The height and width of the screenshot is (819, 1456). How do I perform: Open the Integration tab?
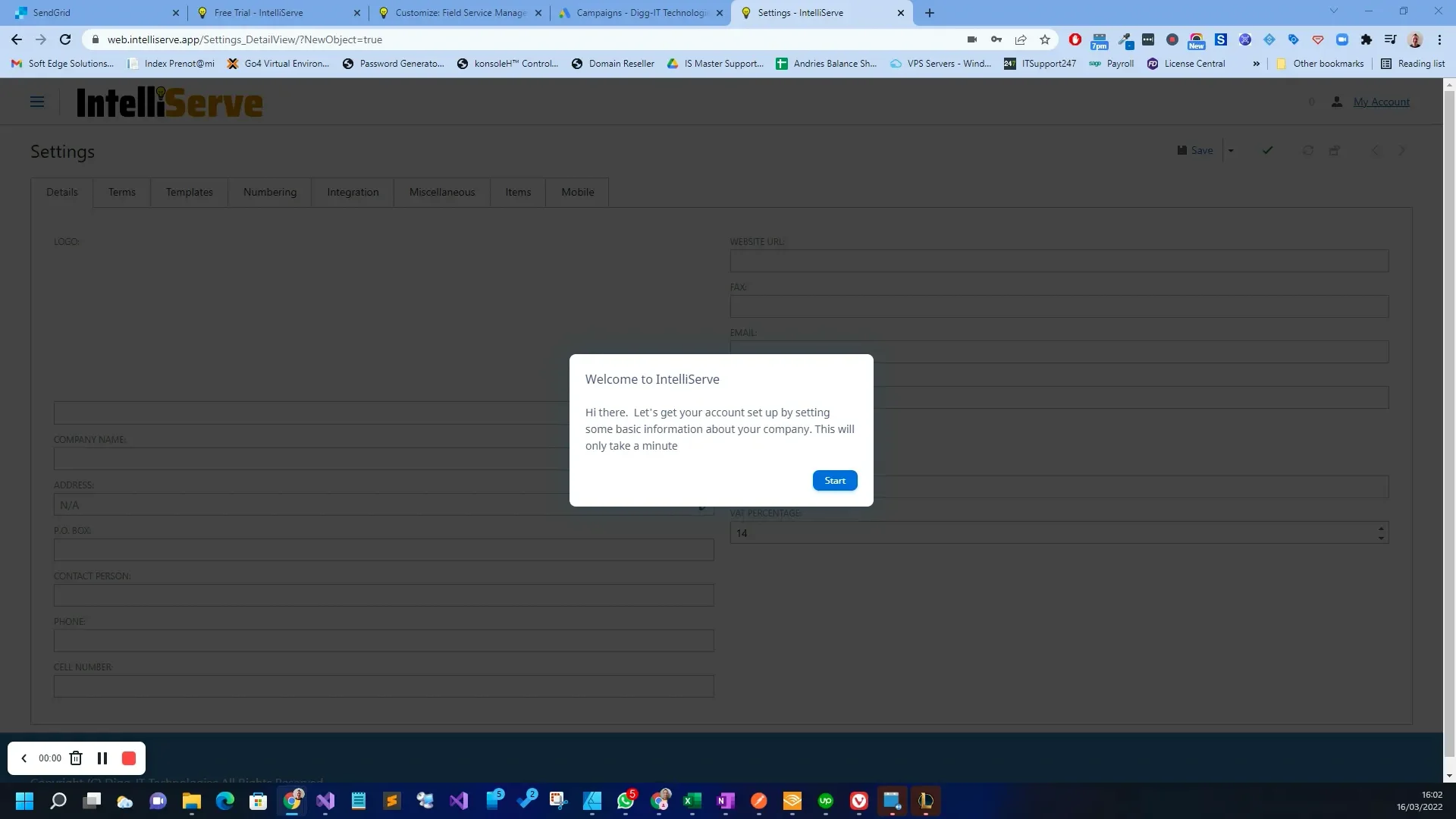352,192
